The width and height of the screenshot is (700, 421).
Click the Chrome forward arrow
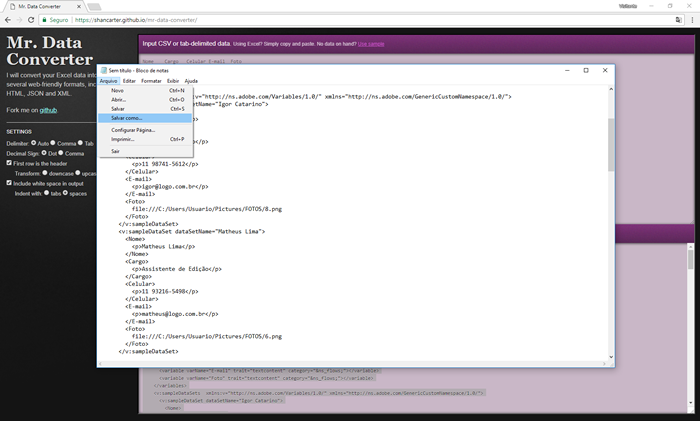[19, 20]
